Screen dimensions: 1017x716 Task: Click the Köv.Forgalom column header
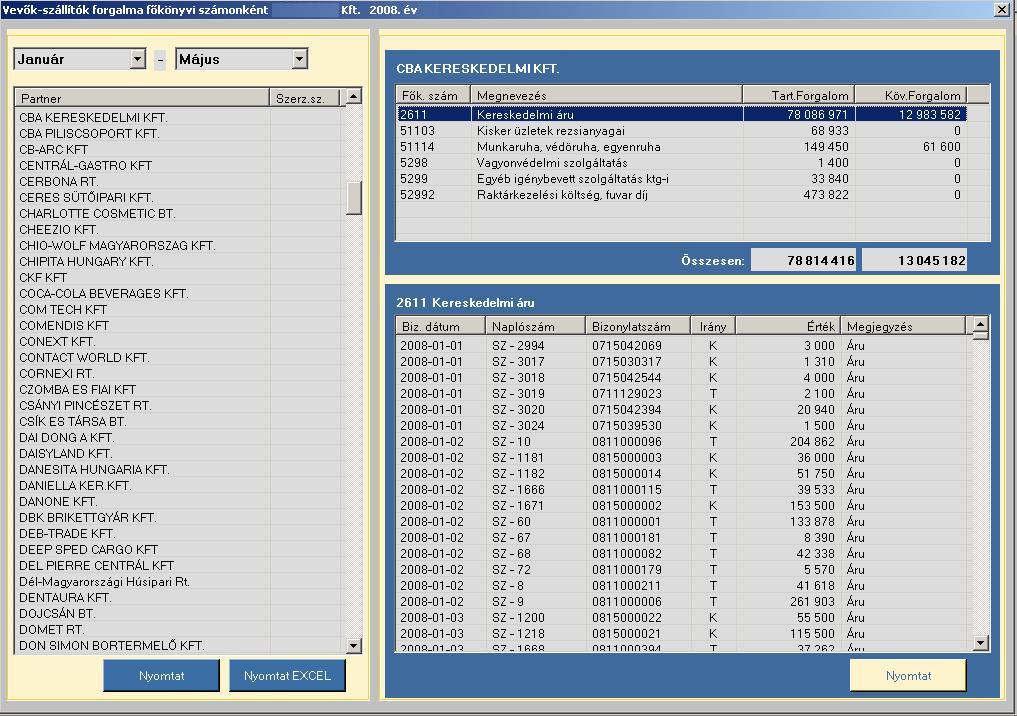click(911, 95)
